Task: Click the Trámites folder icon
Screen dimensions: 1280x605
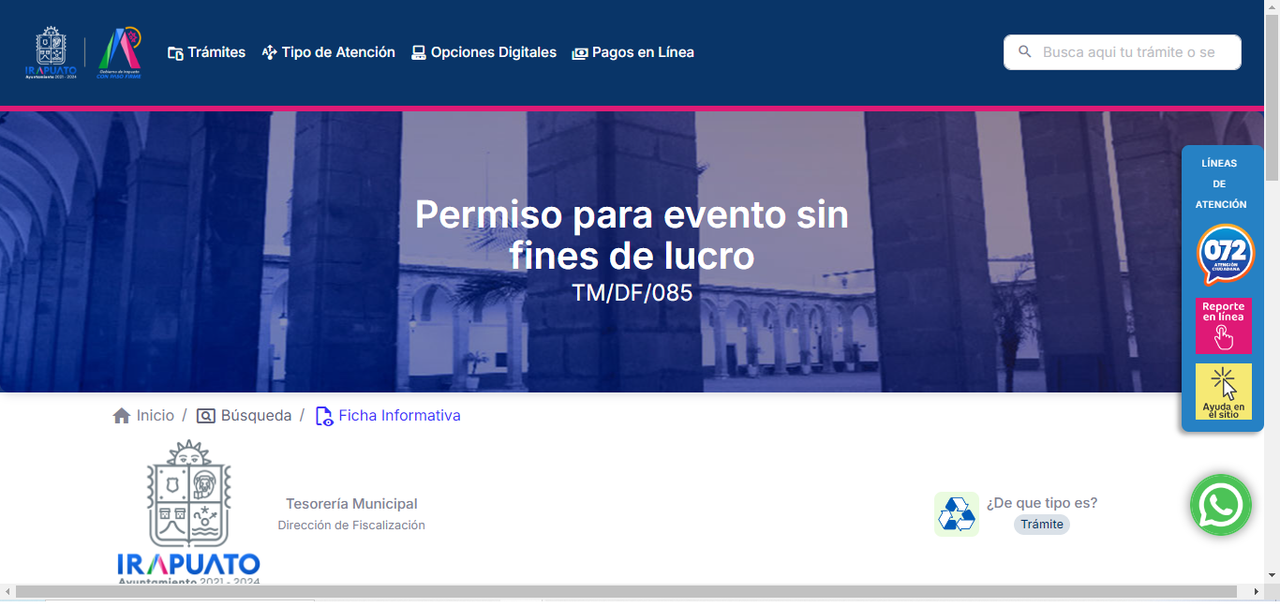Action: click(175, 53)
